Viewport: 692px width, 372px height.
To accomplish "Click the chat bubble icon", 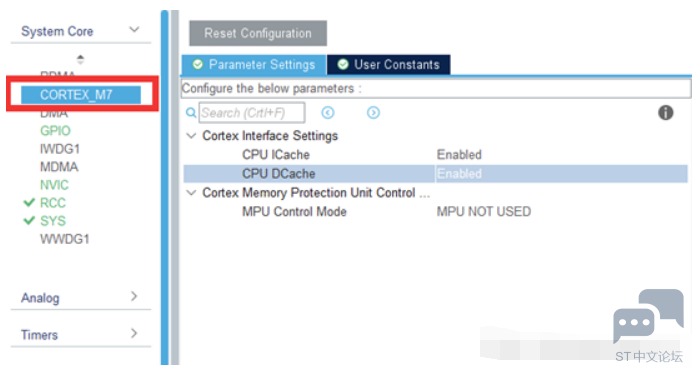I will (x=648, y=316).
